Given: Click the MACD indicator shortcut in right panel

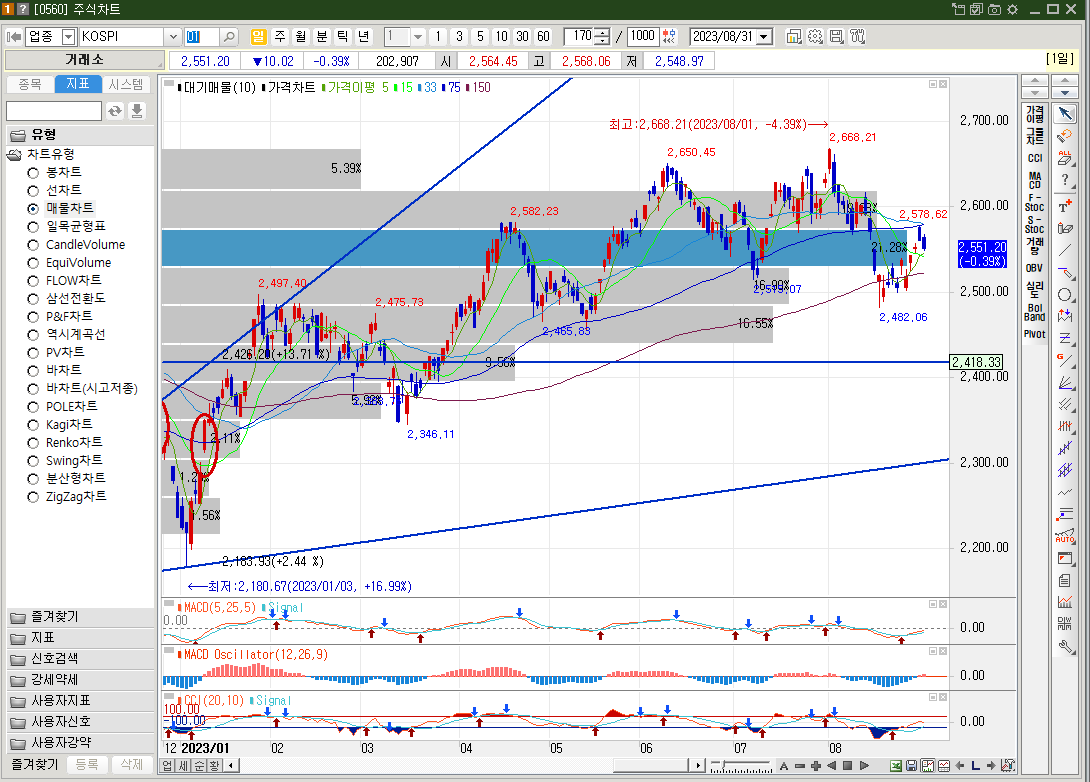Looking at the screenshot, I should (x=1034, y=180).
